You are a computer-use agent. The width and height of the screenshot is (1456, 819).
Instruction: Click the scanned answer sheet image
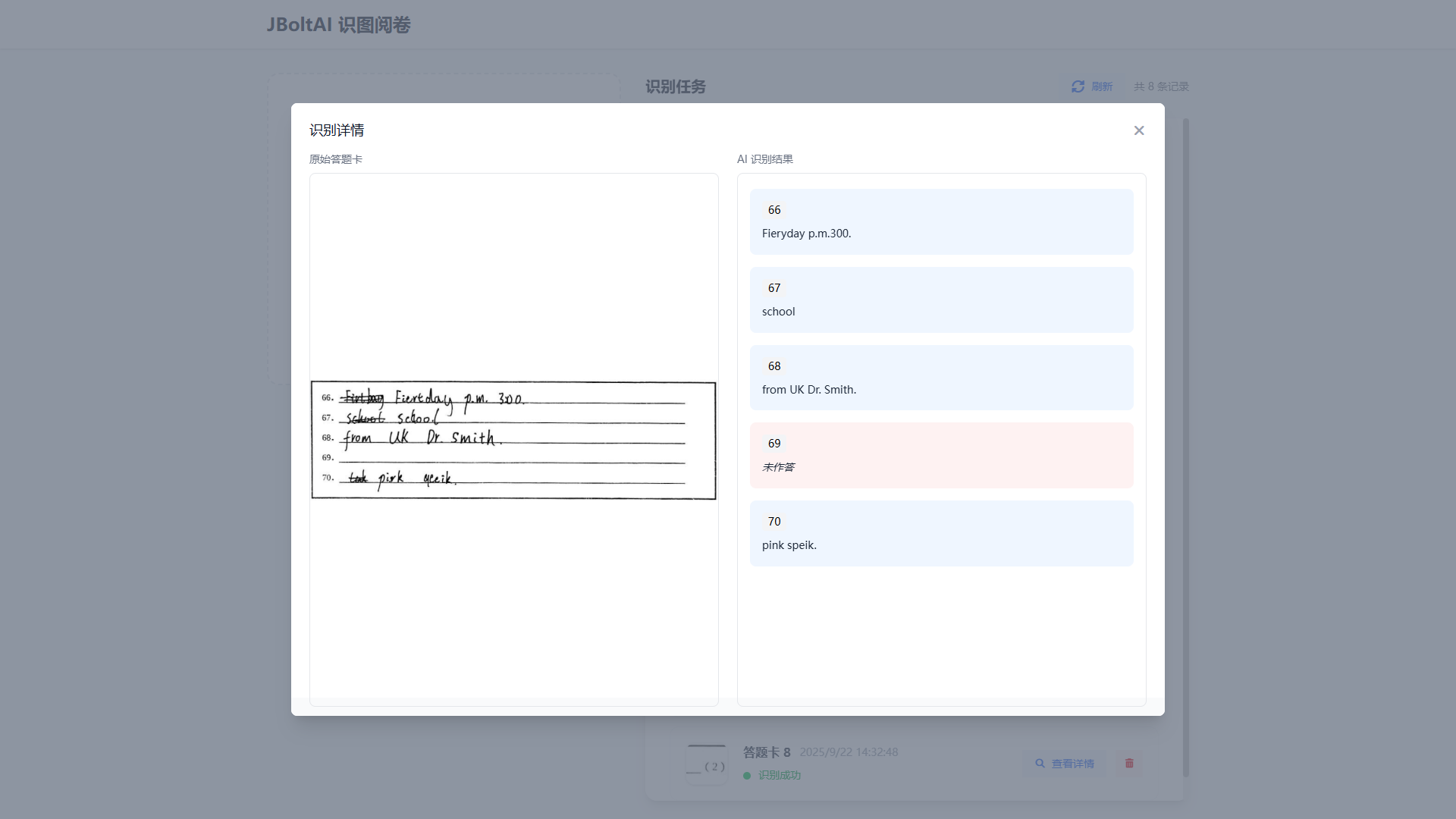pyautogui.click(x=513, y=440)
